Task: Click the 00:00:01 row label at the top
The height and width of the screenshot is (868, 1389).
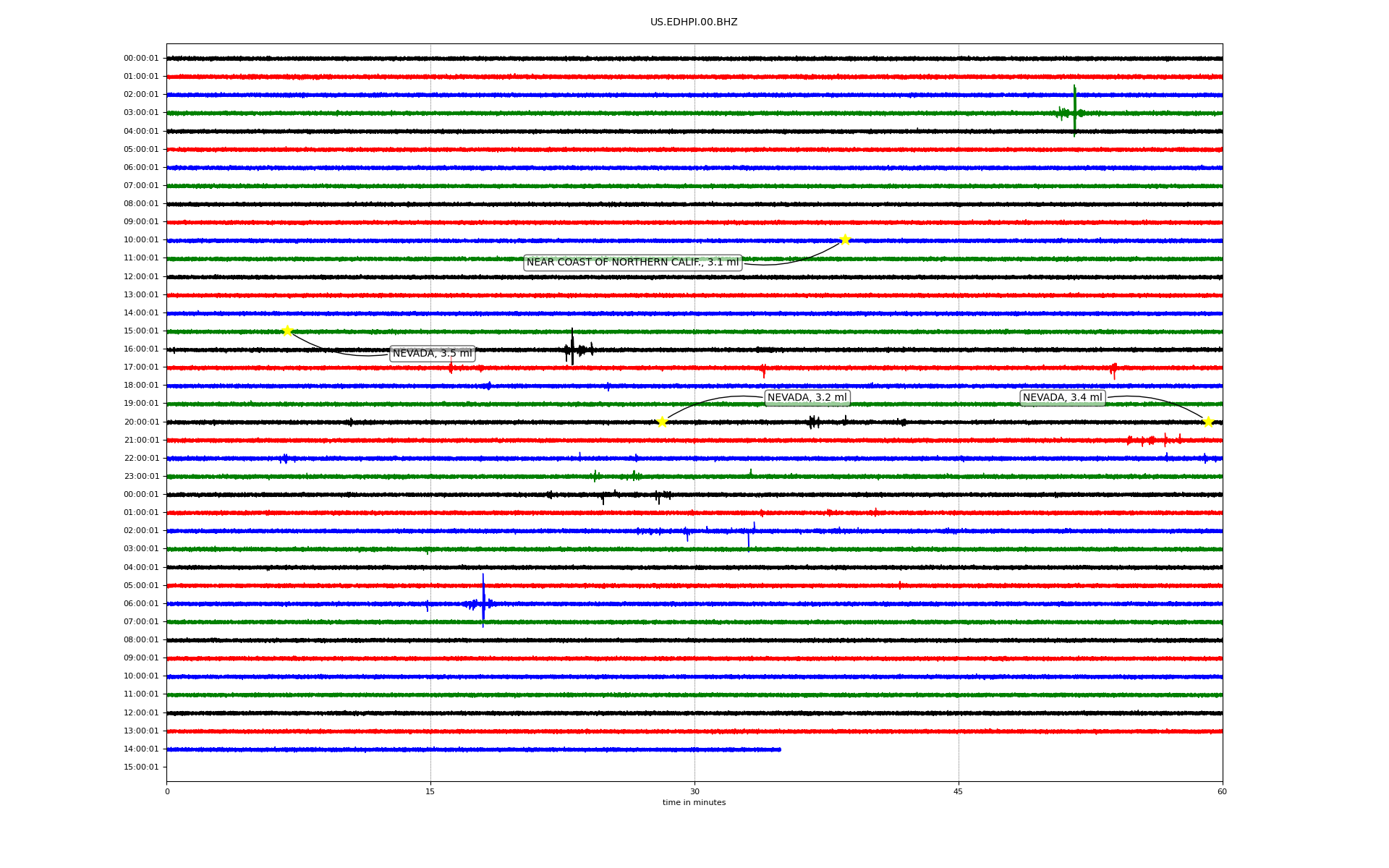Action: pyautogui.click(x=141, y=58)
